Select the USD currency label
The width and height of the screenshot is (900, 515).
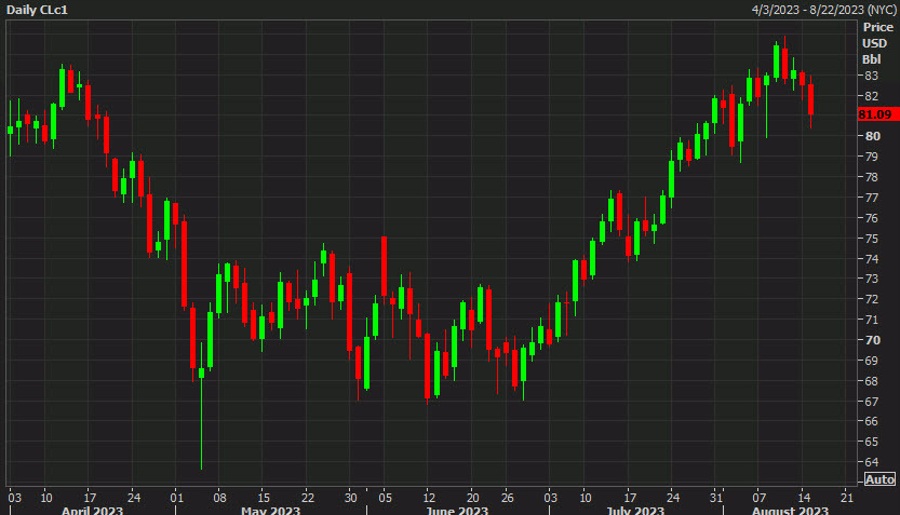click(874, 43)
